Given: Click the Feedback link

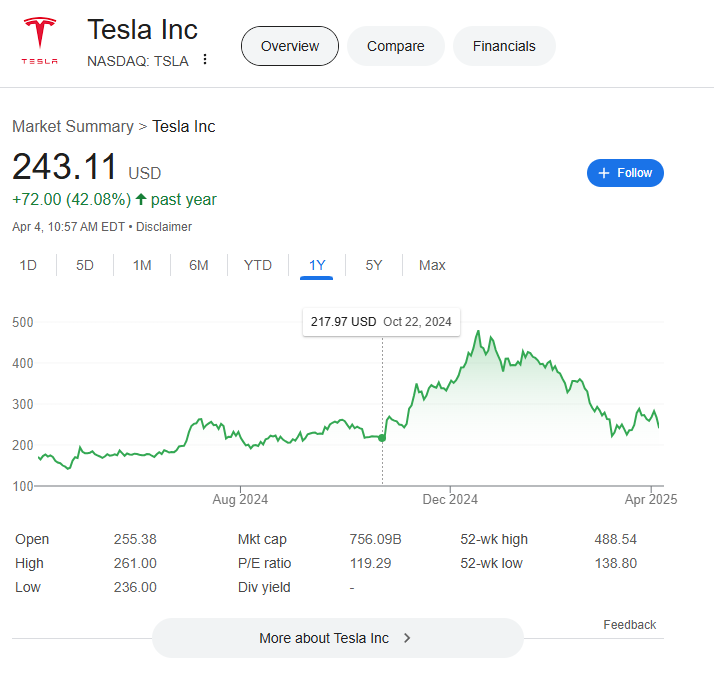Looking at the screenshot, I should 629,625.
